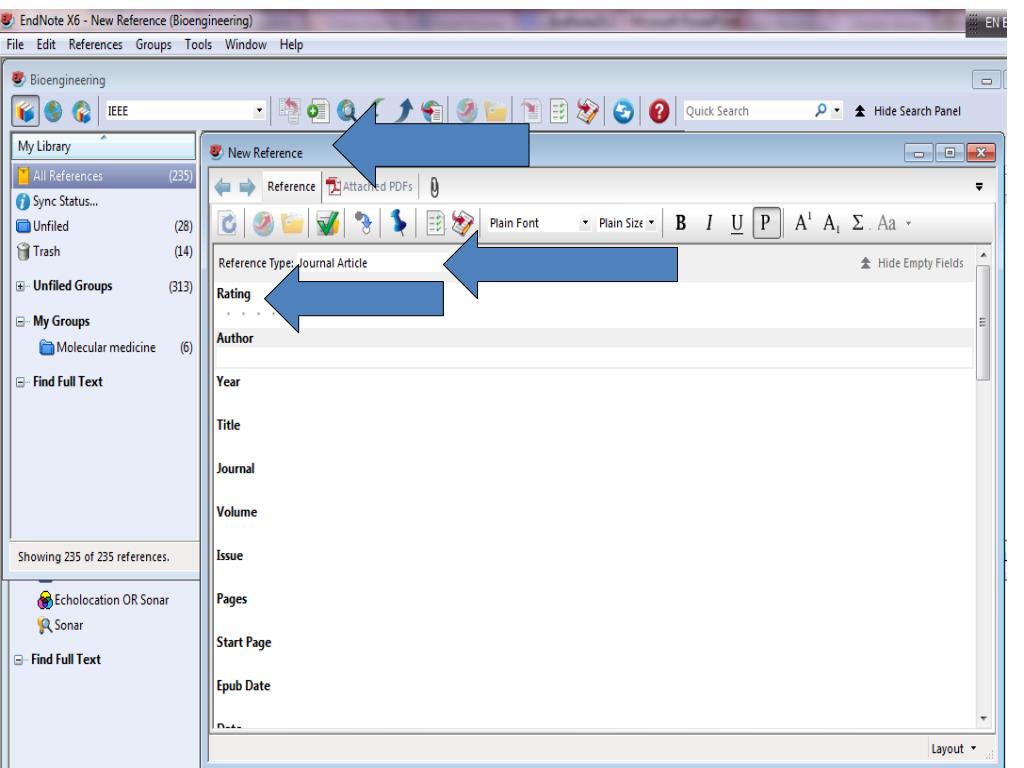Open the References menu
This screenshot has width=1024, height=768.
click(95, 44)
